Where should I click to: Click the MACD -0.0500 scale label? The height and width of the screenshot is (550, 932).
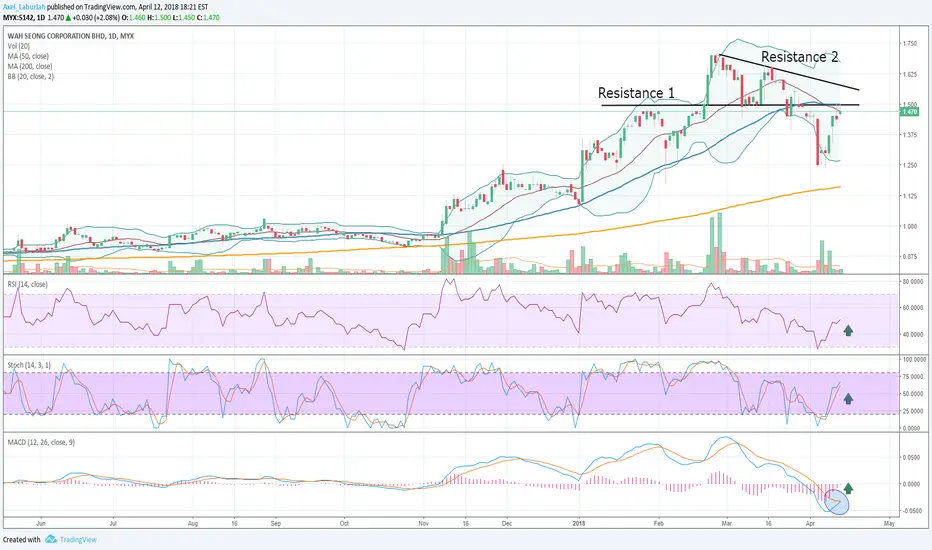click(911, 511)
